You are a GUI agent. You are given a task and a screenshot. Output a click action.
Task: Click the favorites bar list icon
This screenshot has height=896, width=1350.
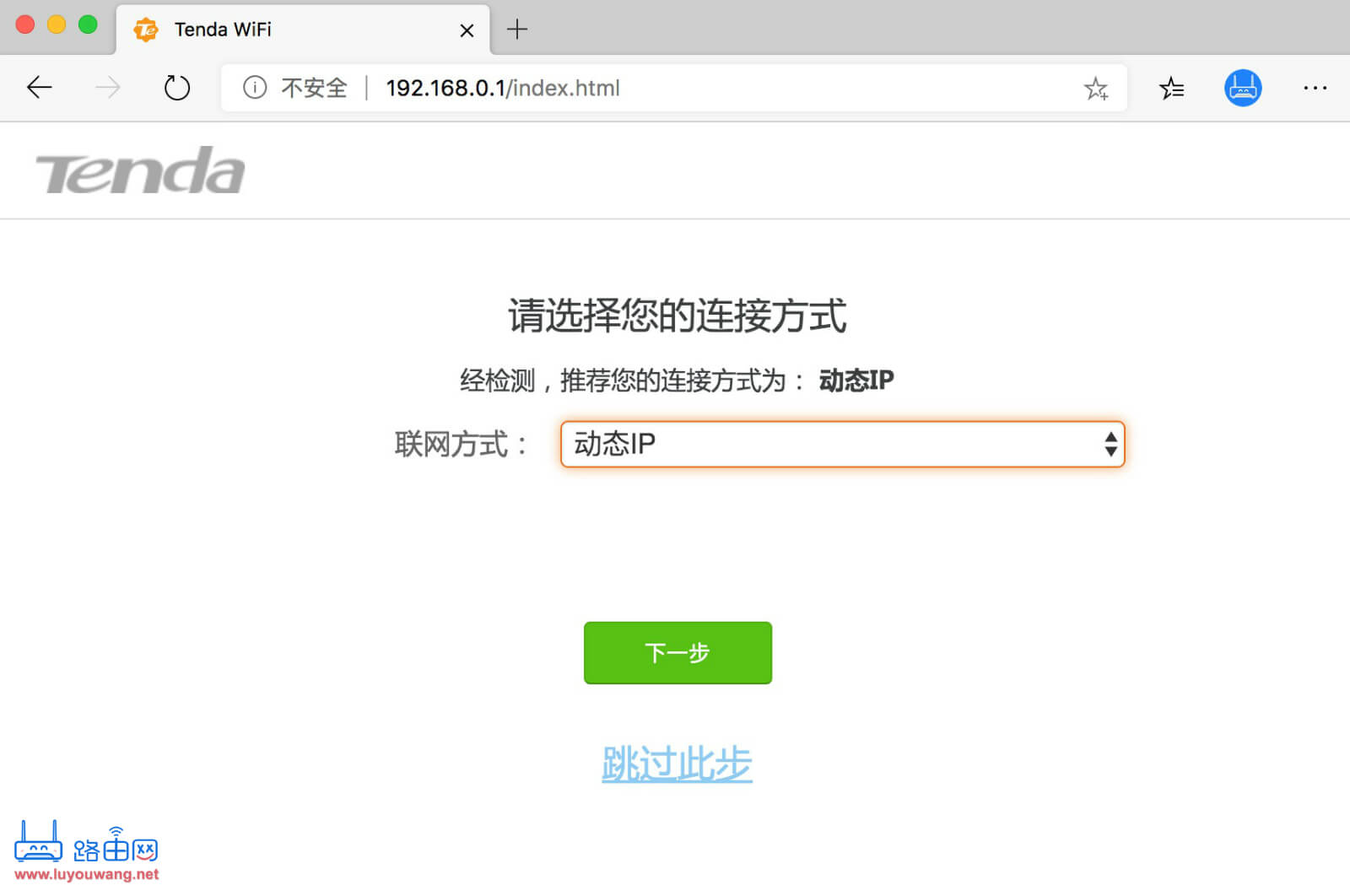point(1171,88)
